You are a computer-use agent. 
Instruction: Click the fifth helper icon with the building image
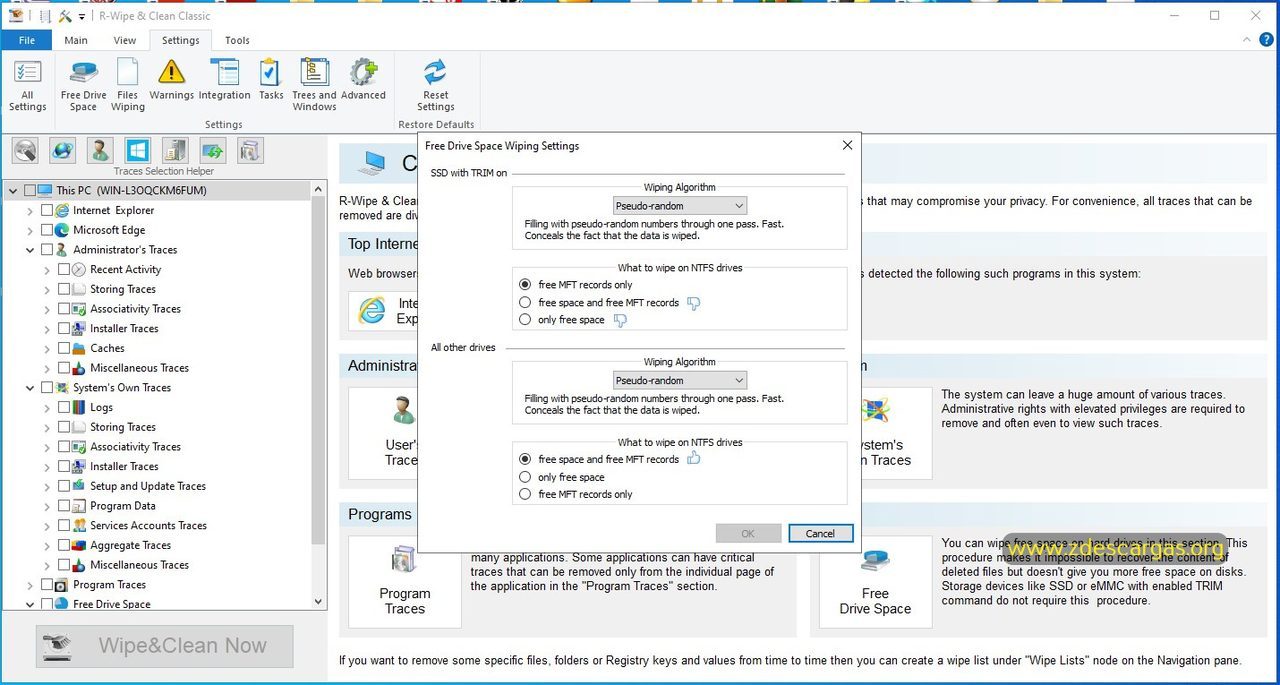175,151
